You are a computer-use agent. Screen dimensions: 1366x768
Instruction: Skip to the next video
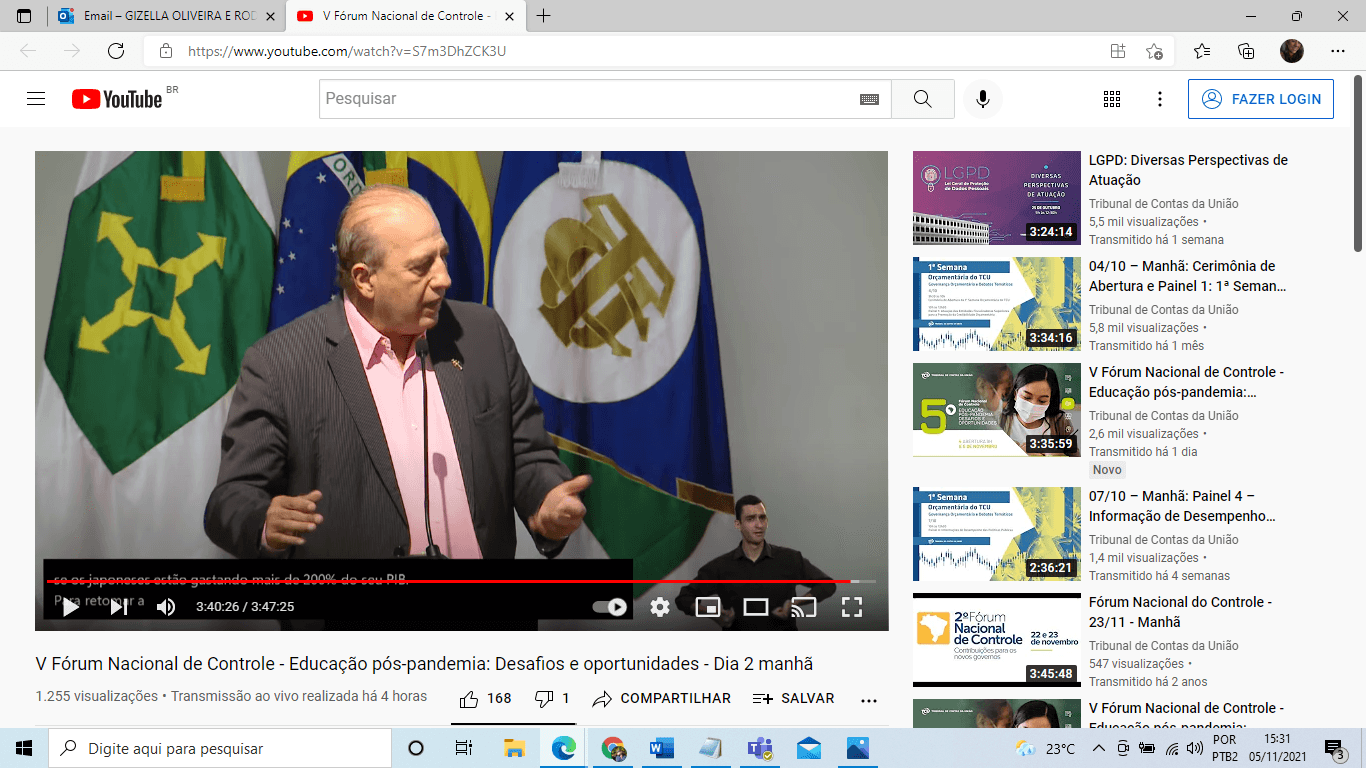tap(118, 606)
